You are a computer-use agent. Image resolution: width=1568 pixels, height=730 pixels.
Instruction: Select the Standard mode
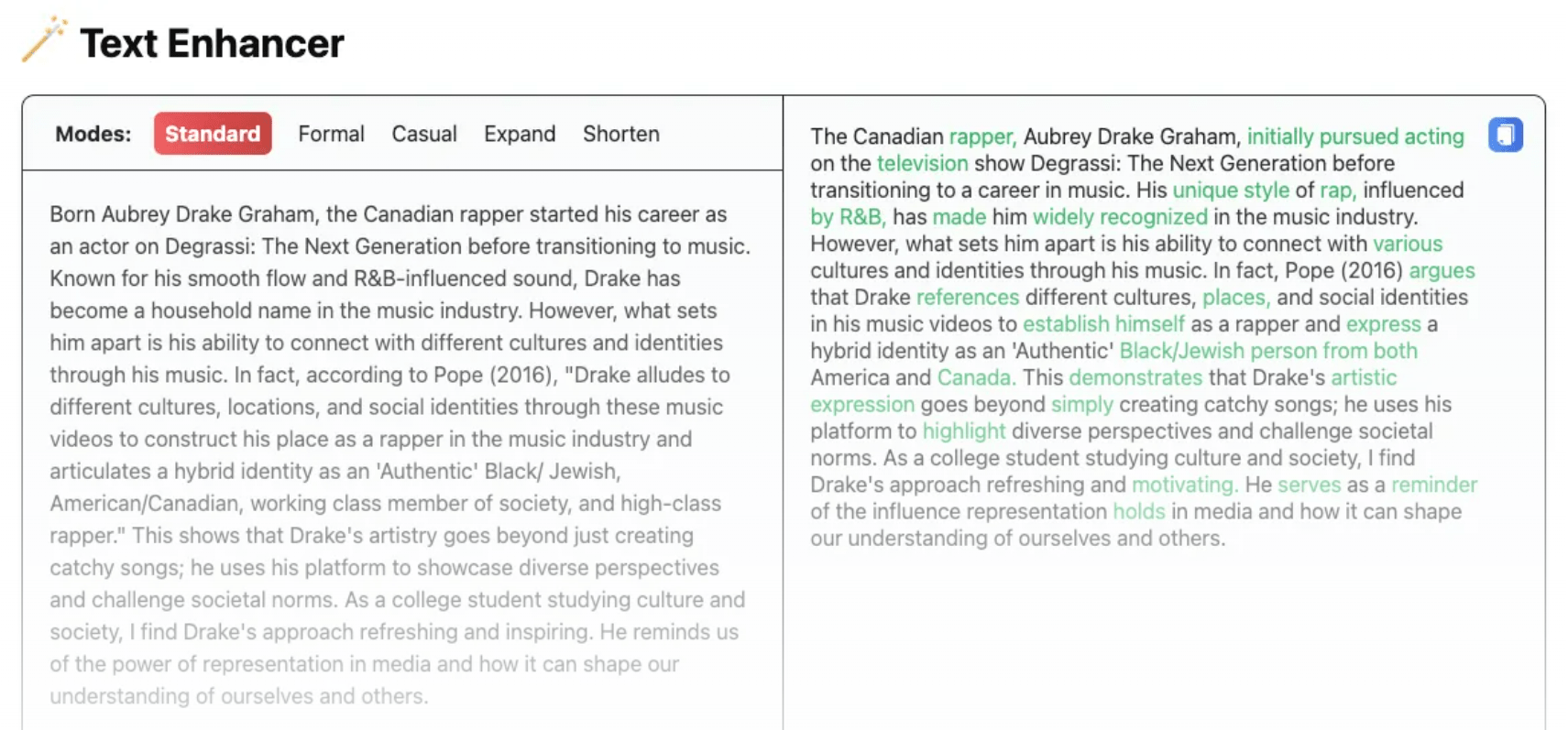pyautogui.click(x=213, y=134)
